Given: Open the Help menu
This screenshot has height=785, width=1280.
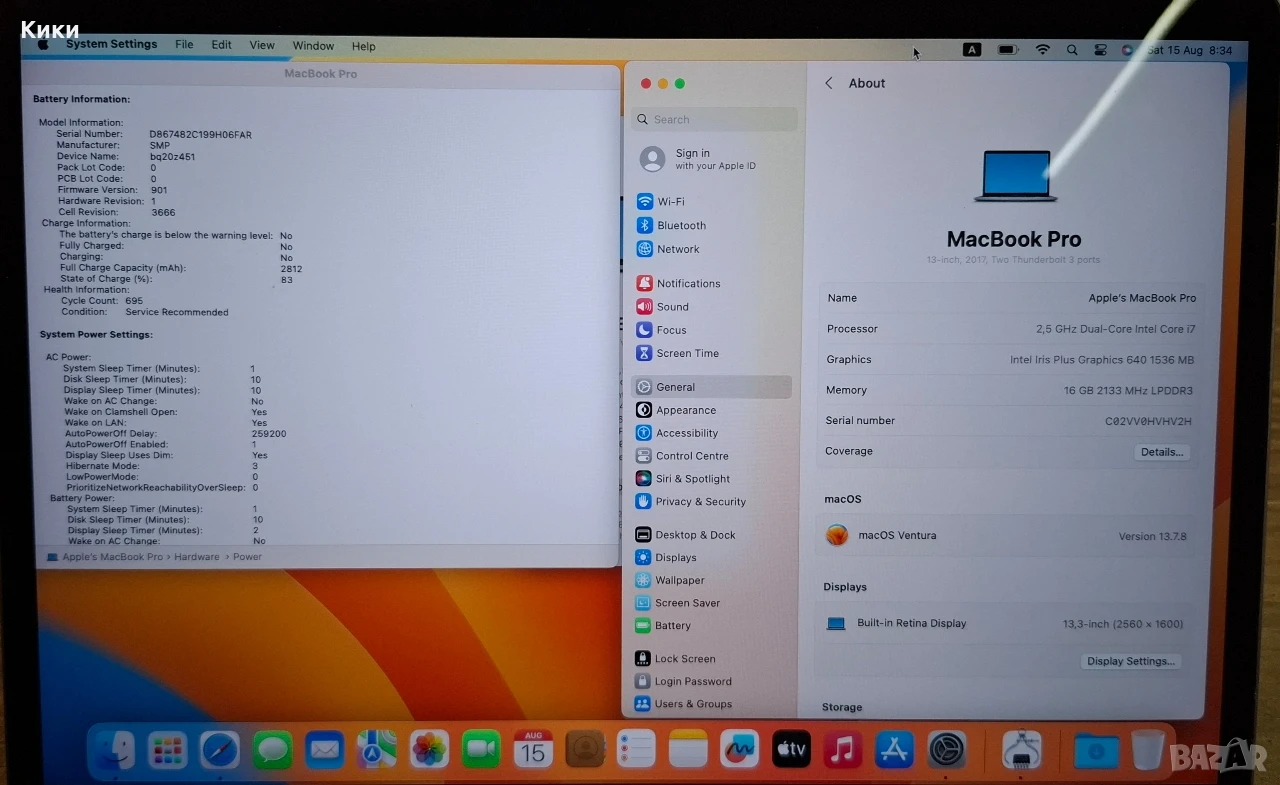Looking at the screenshot, I should pos(364,46).
